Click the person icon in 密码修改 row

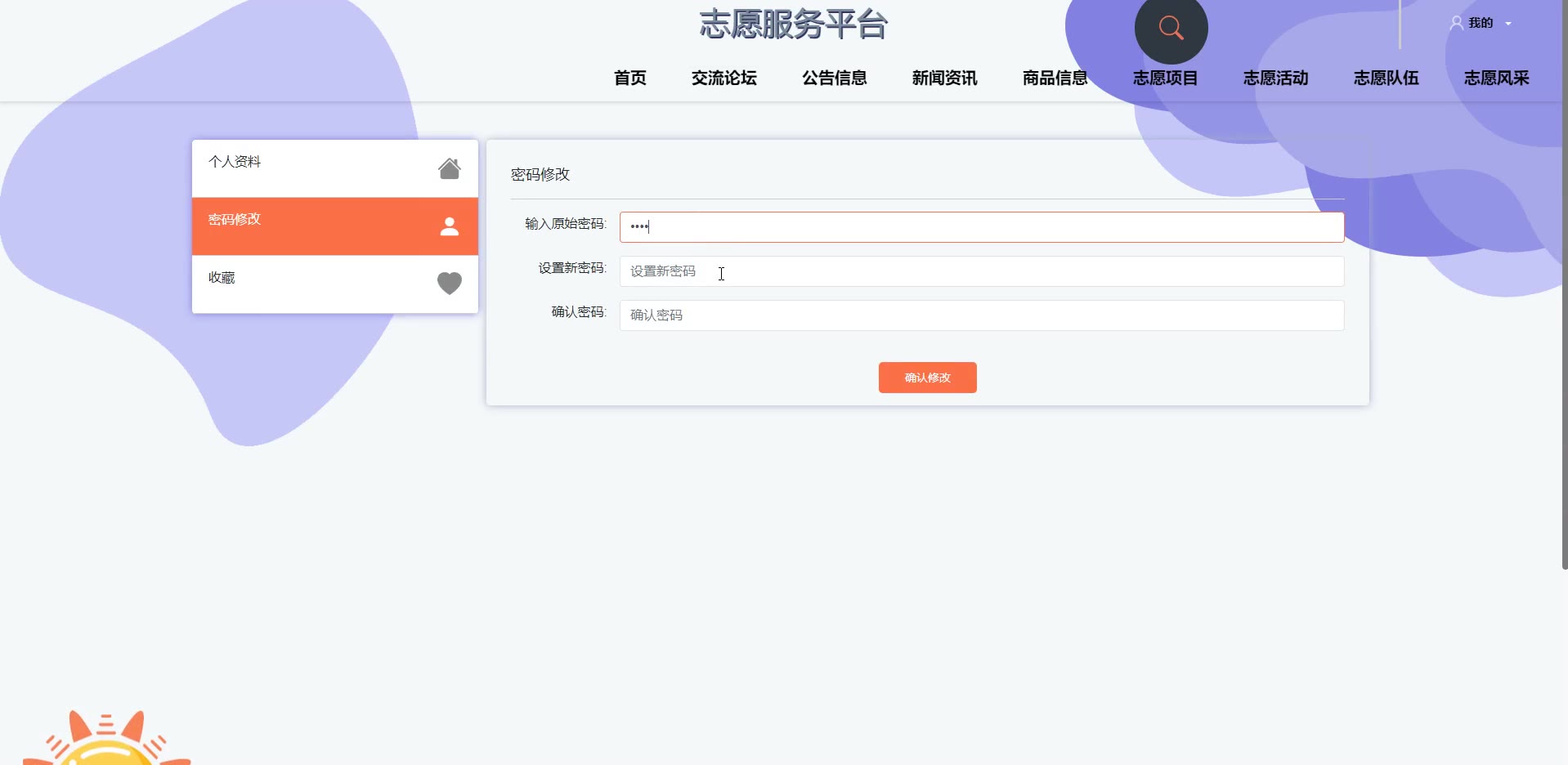coord(449,226)
